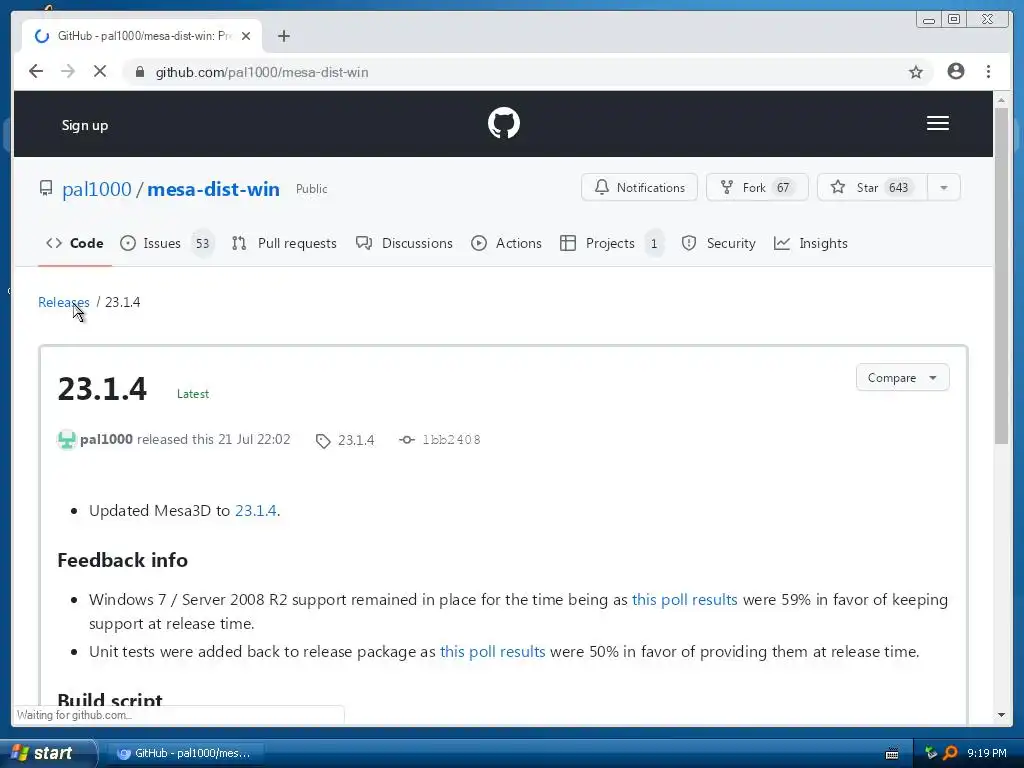The height and width of the screenshot is (768, 1024).
Task: Click the on-screen keyboard tray icon
Action: point(891,754)
